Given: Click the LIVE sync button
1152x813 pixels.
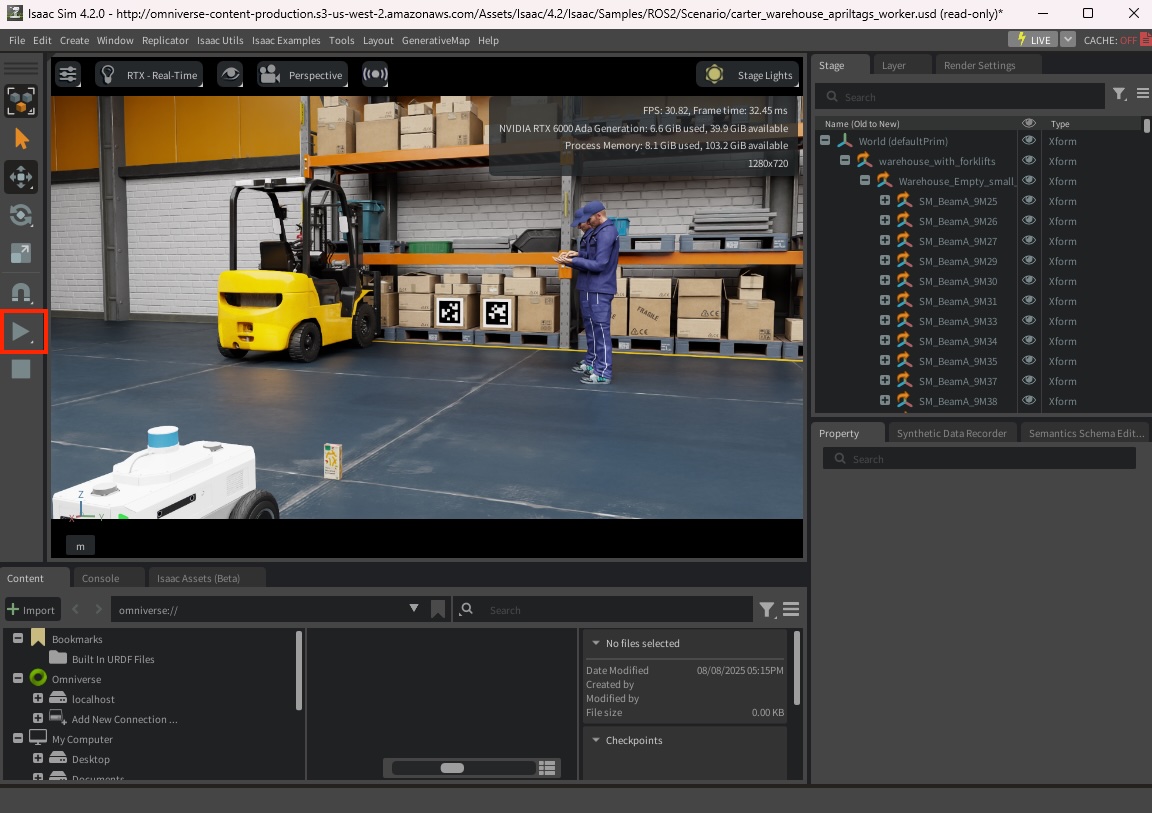Looking at the screenshot, I should pos(1032,40).
